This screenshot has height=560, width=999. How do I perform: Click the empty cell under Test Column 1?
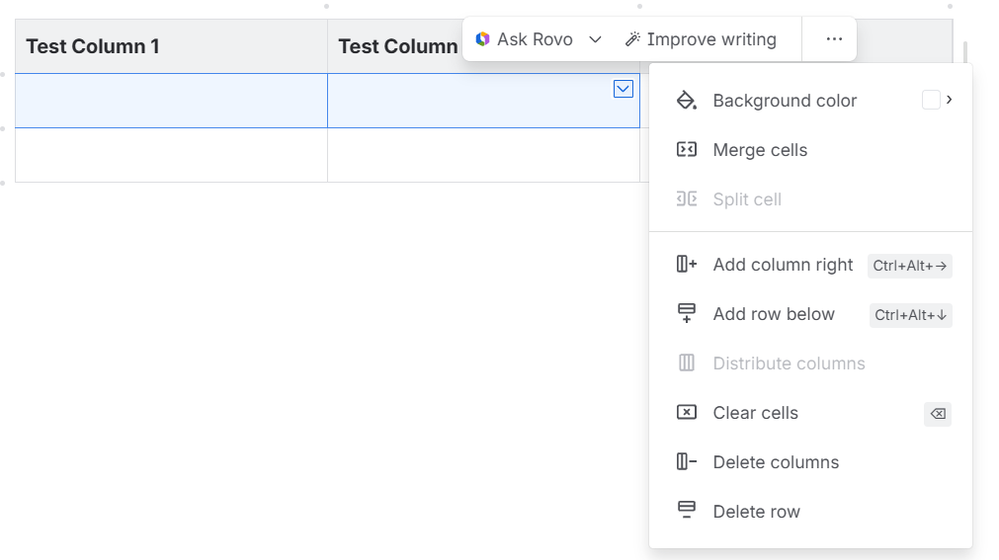(x=171, y=100)
